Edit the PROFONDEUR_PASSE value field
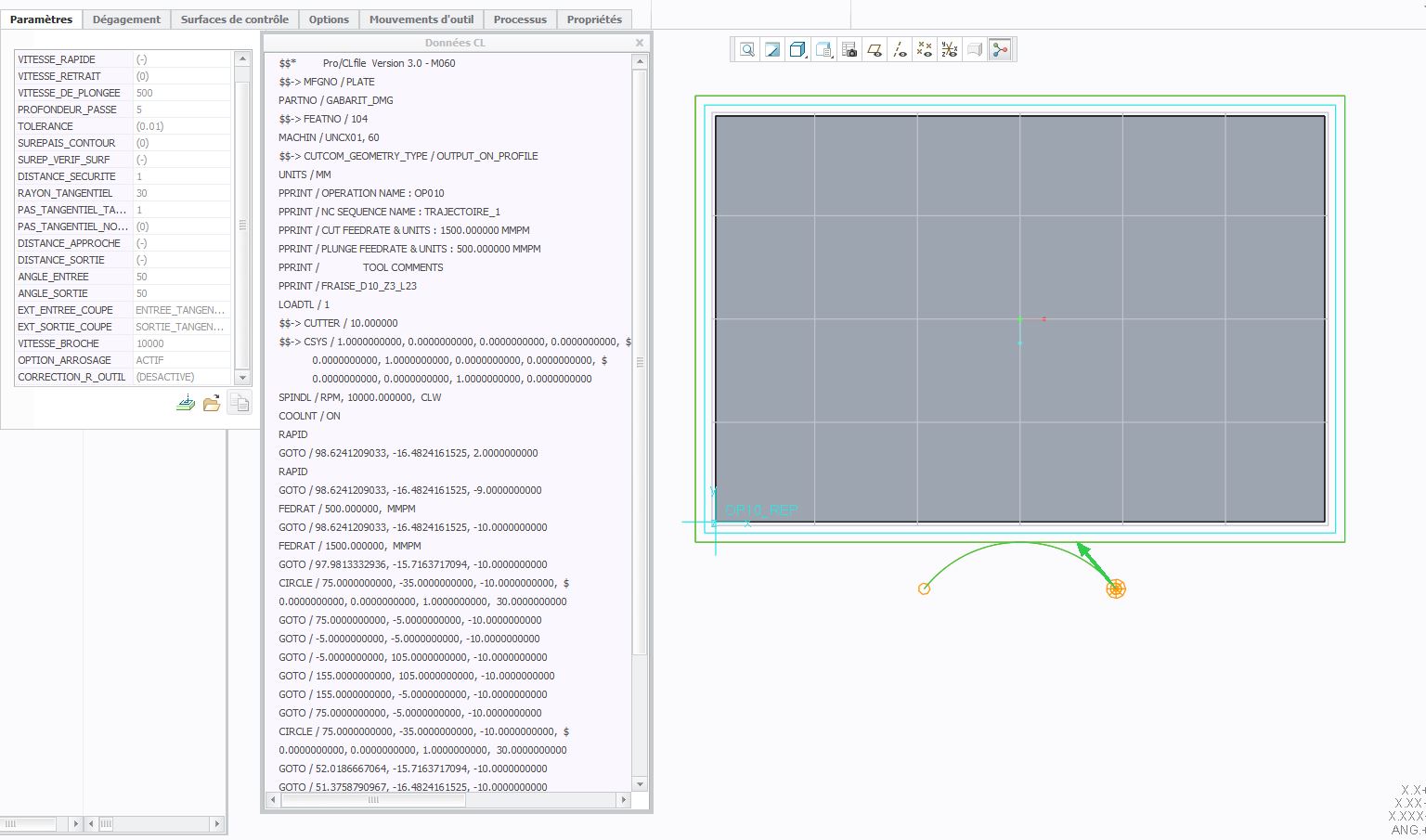The image size is (1426, 840). tap(182, 110)
